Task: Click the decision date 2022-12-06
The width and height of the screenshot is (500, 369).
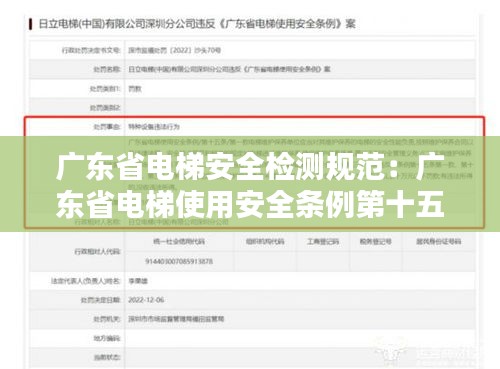Action: pyautogui.click(x=146, y=300)
